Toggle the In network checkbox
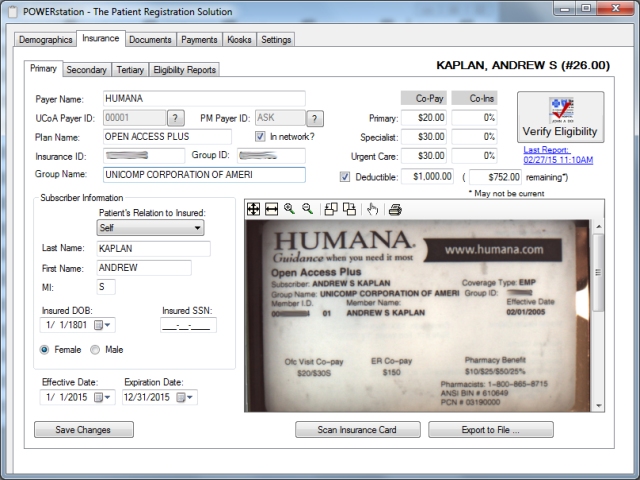Screen dimensions: 640x480 [260, 136]
